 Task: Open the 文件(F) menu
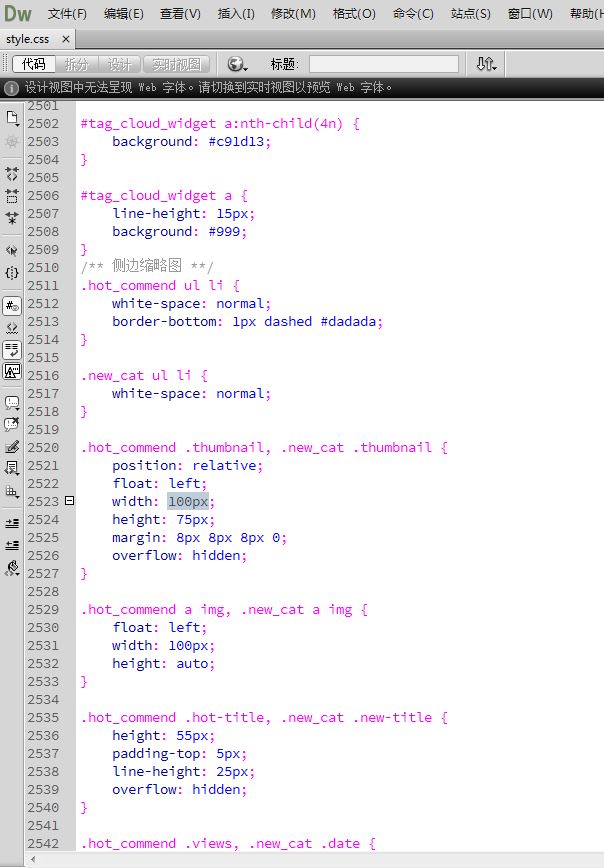67,14
